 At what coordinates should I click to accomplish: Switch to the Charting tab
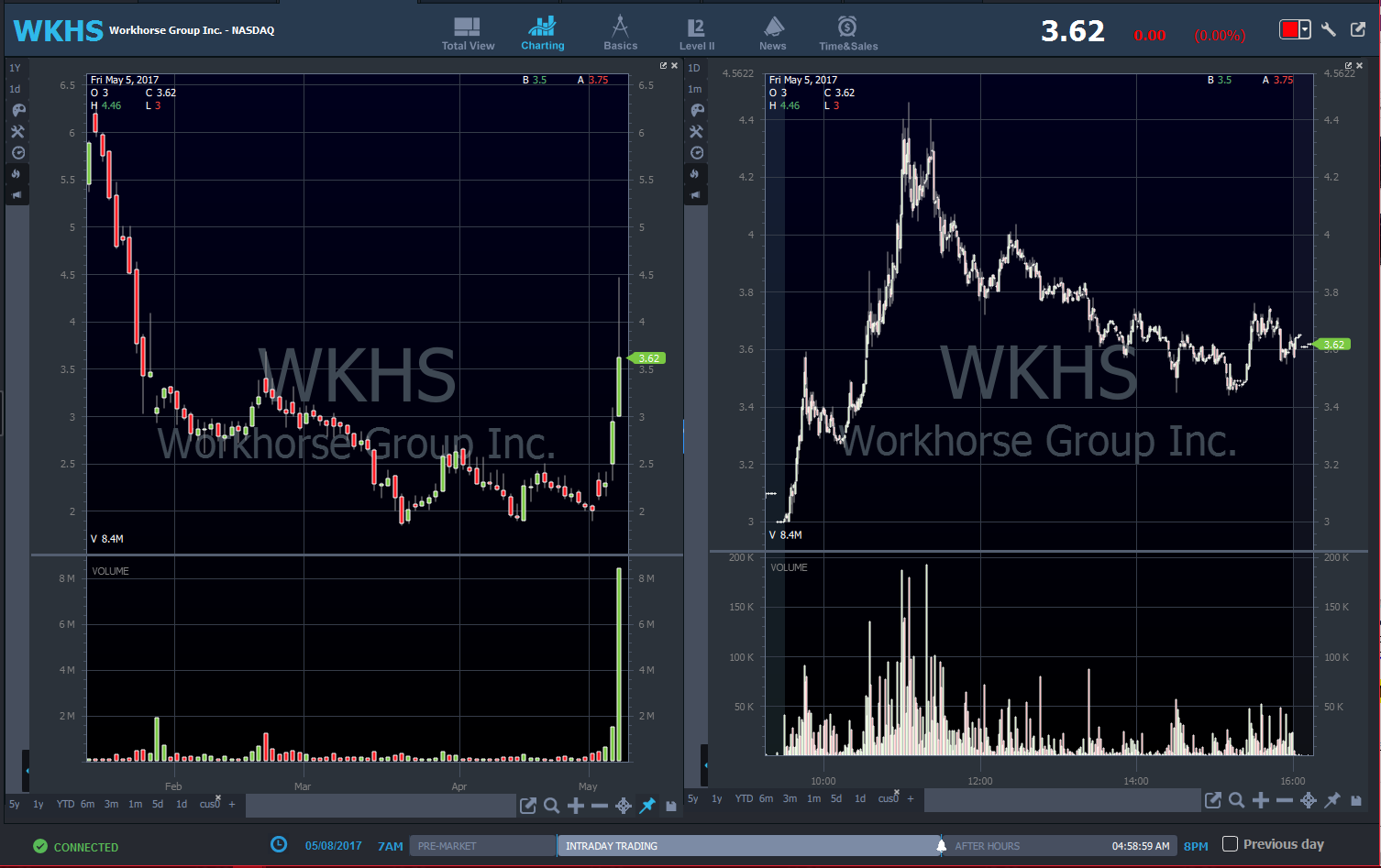pos(543,34)
